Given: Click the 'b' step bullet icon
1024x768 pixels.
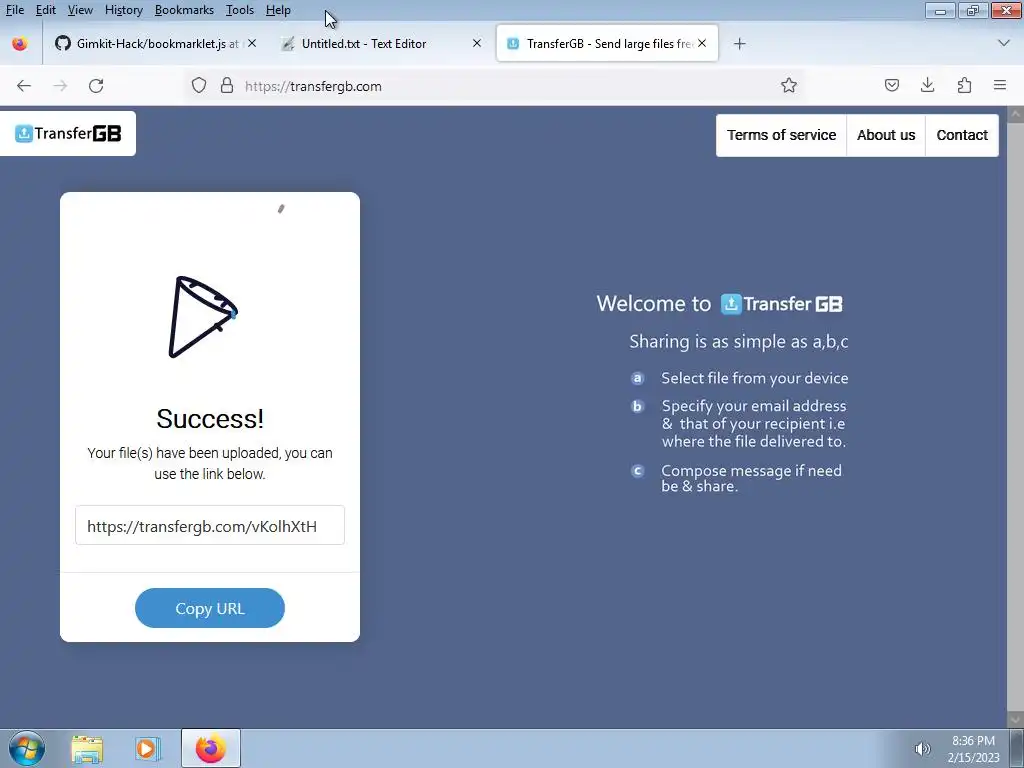Looking at the screenshot, I should tap(637, 406).
